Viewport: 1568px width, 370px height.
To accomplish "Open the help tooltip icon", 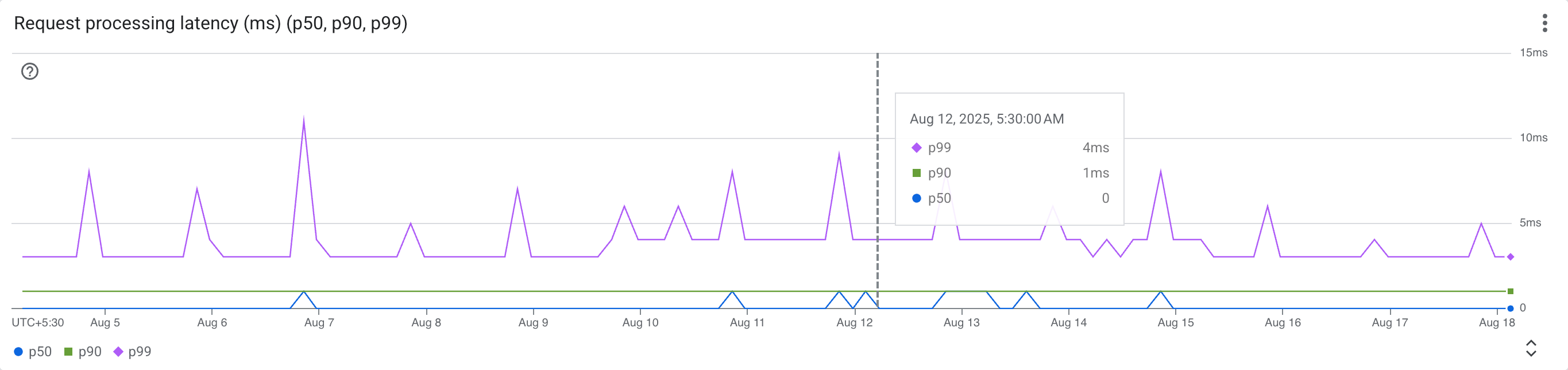I will pyautogui.click(x=30, y=71).
